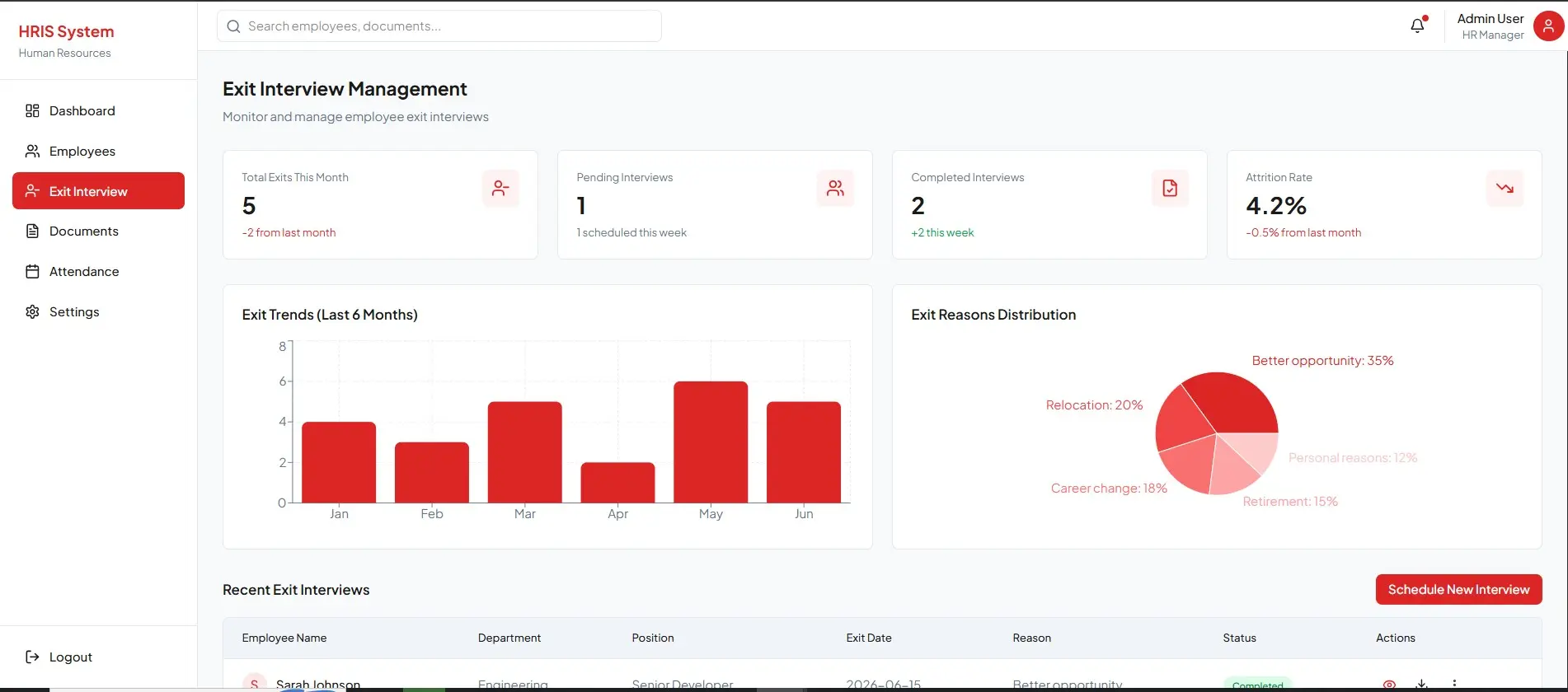Download Sarah Johnson's interview record

coord(1422,685)
